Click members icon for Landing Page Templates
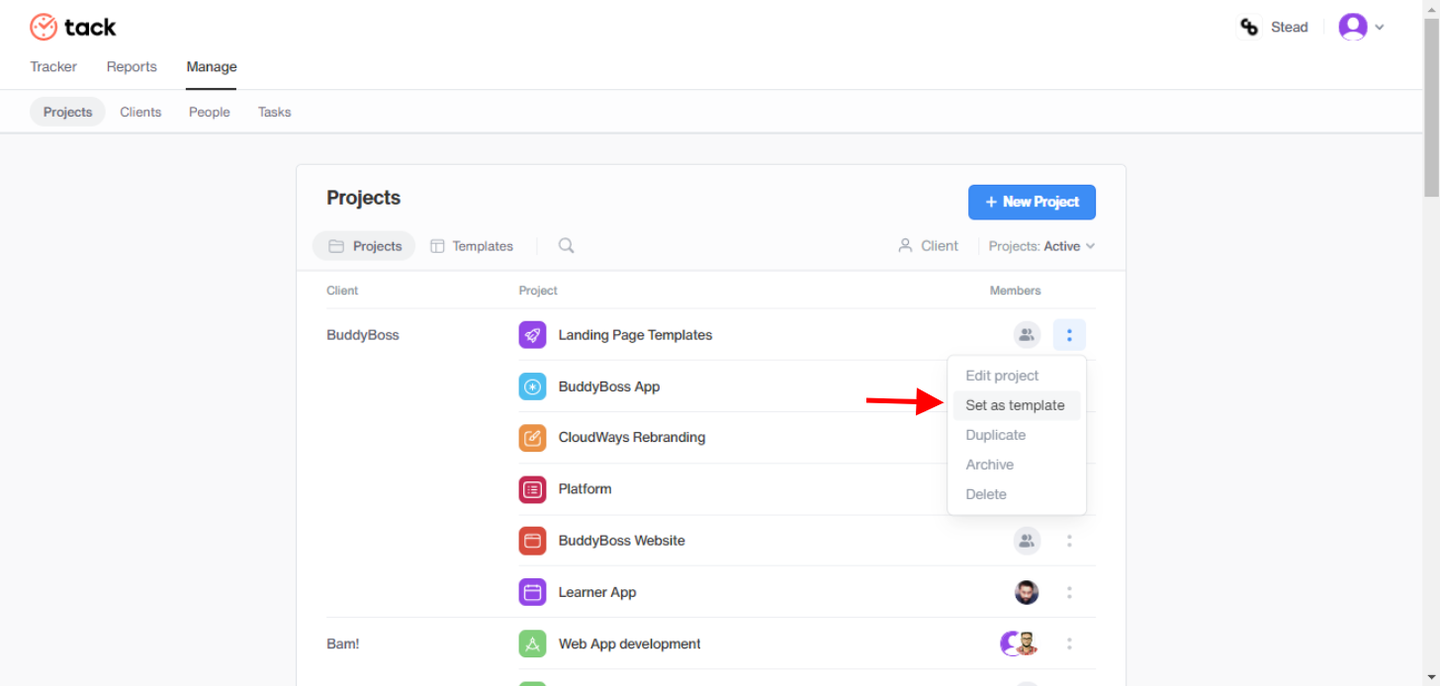The height and width of the screenshot is (686, 1440). (1027, 335)
